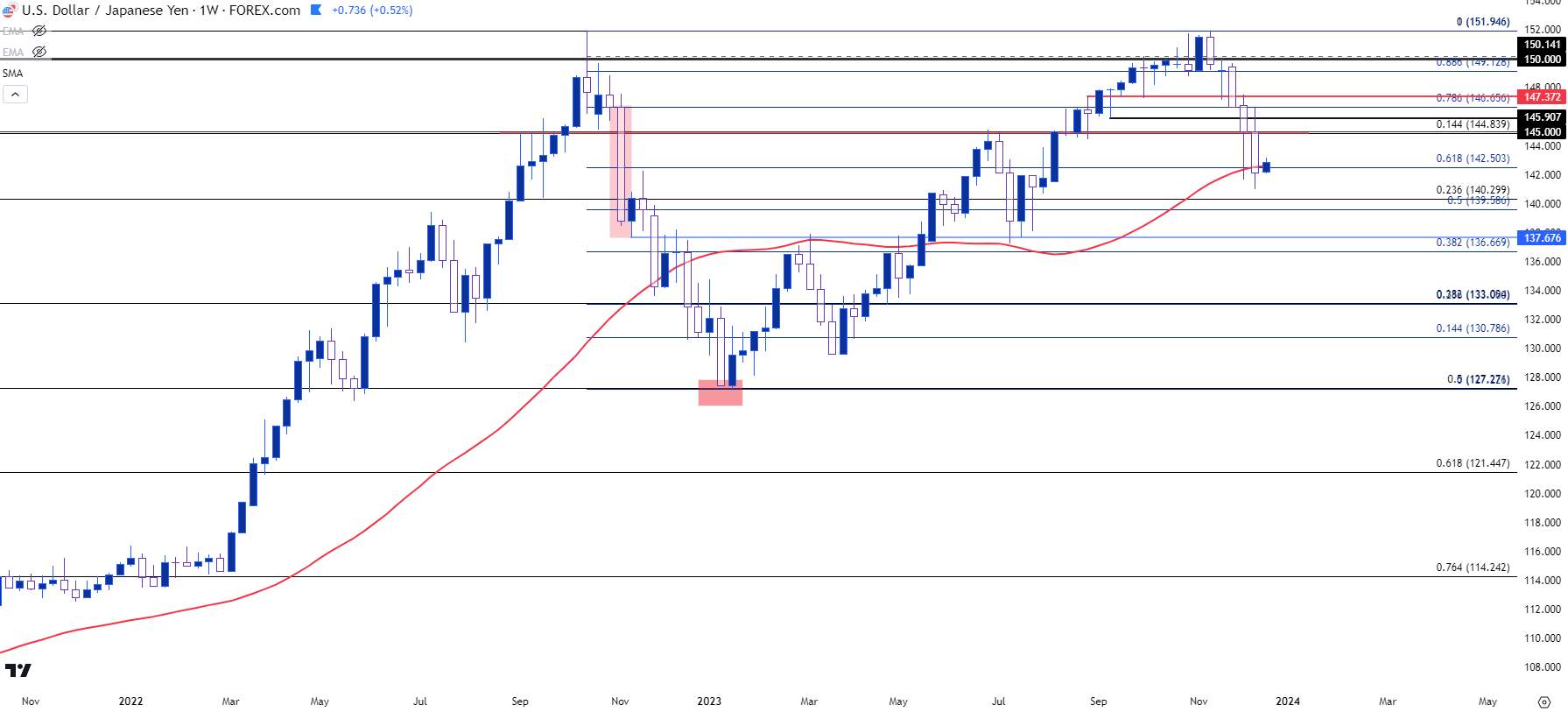Select the 0 (151.946) Fibonacci label
The image size is (1568, 712).
coord(1483,22)
